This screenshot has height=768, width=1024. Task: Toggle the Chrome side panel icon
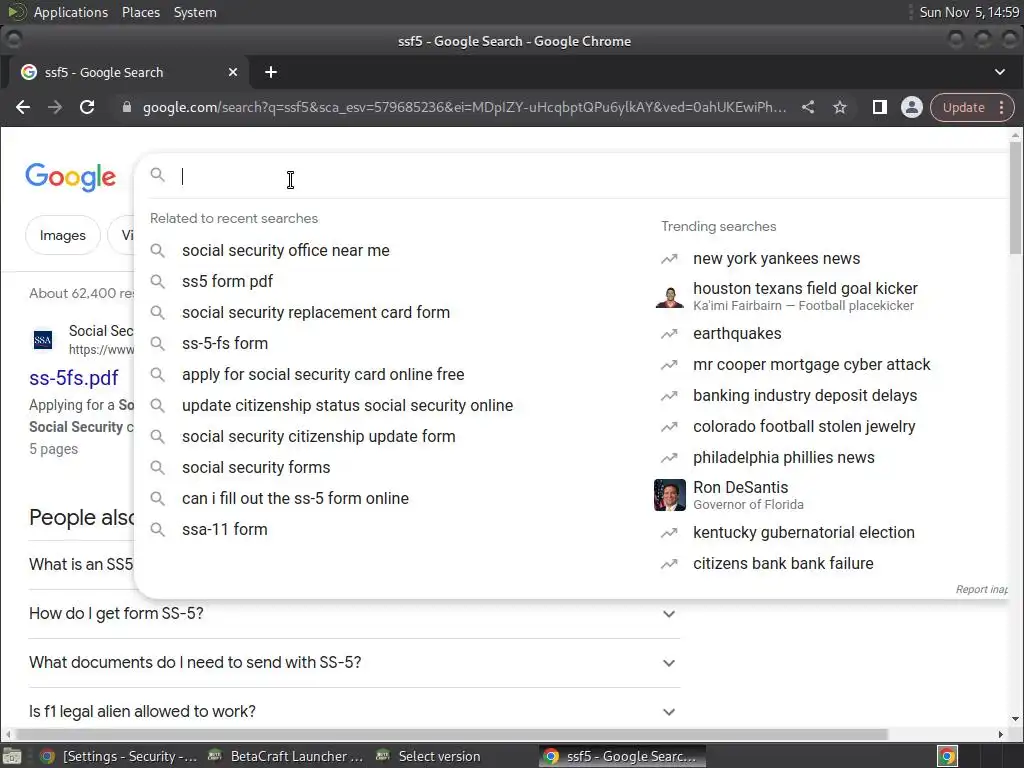click(880, 107)
